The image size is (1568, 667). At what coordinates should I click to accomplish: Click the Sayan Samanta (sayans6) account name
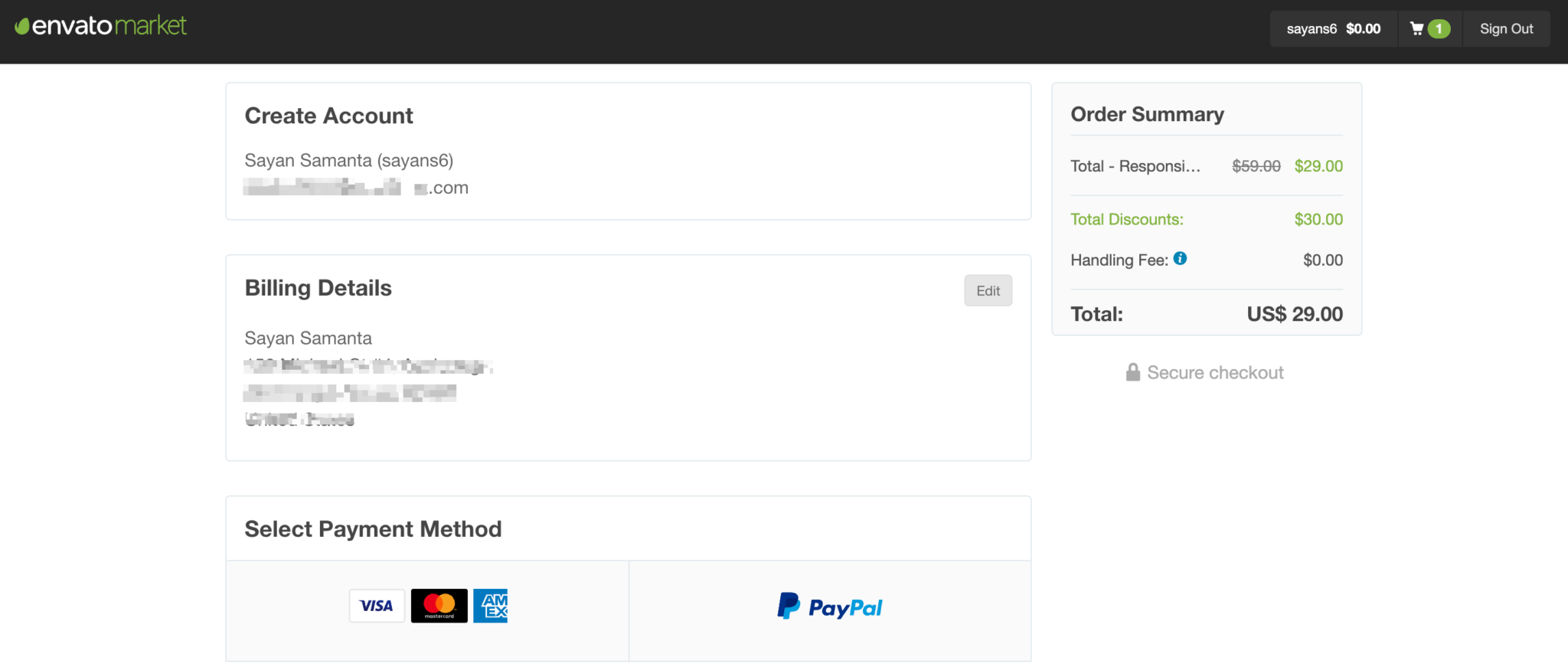point(349,161)
